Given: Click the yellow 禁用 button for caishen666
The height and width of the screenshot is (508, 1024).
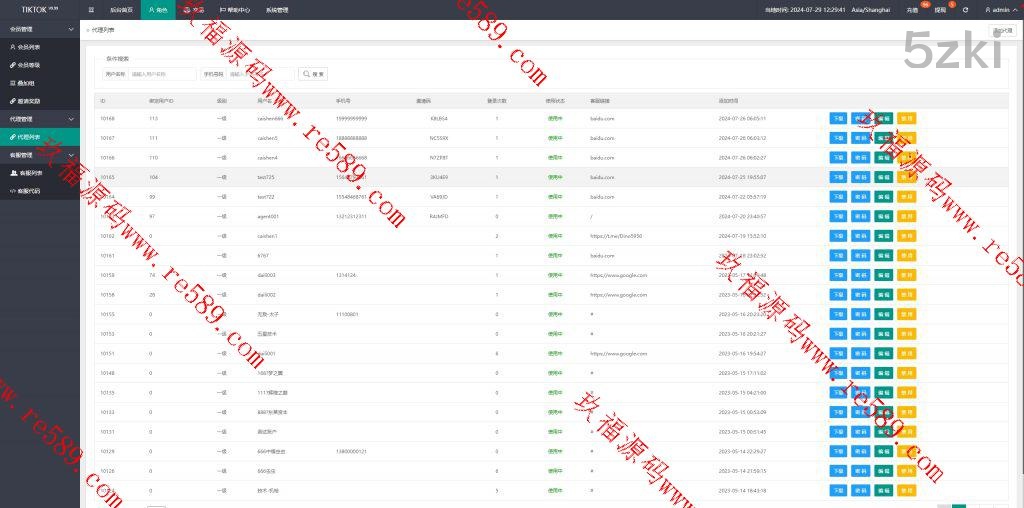Looking at the screenshot, I should 906,118.
